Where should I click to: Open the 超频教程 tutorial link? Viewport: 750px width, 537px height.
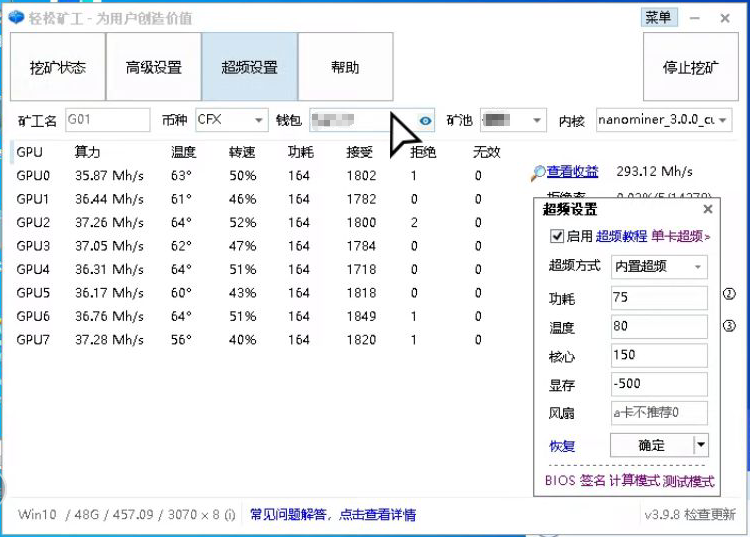point(621,237)
